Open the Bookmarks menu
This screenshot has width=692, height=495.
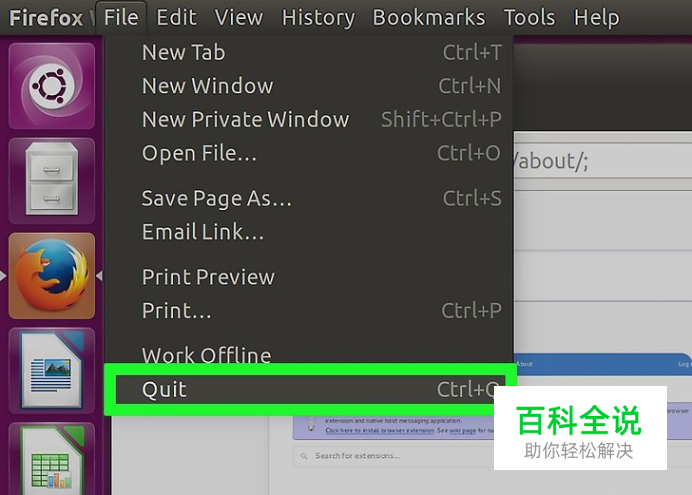pyautogui.click(x=429, y=18)
